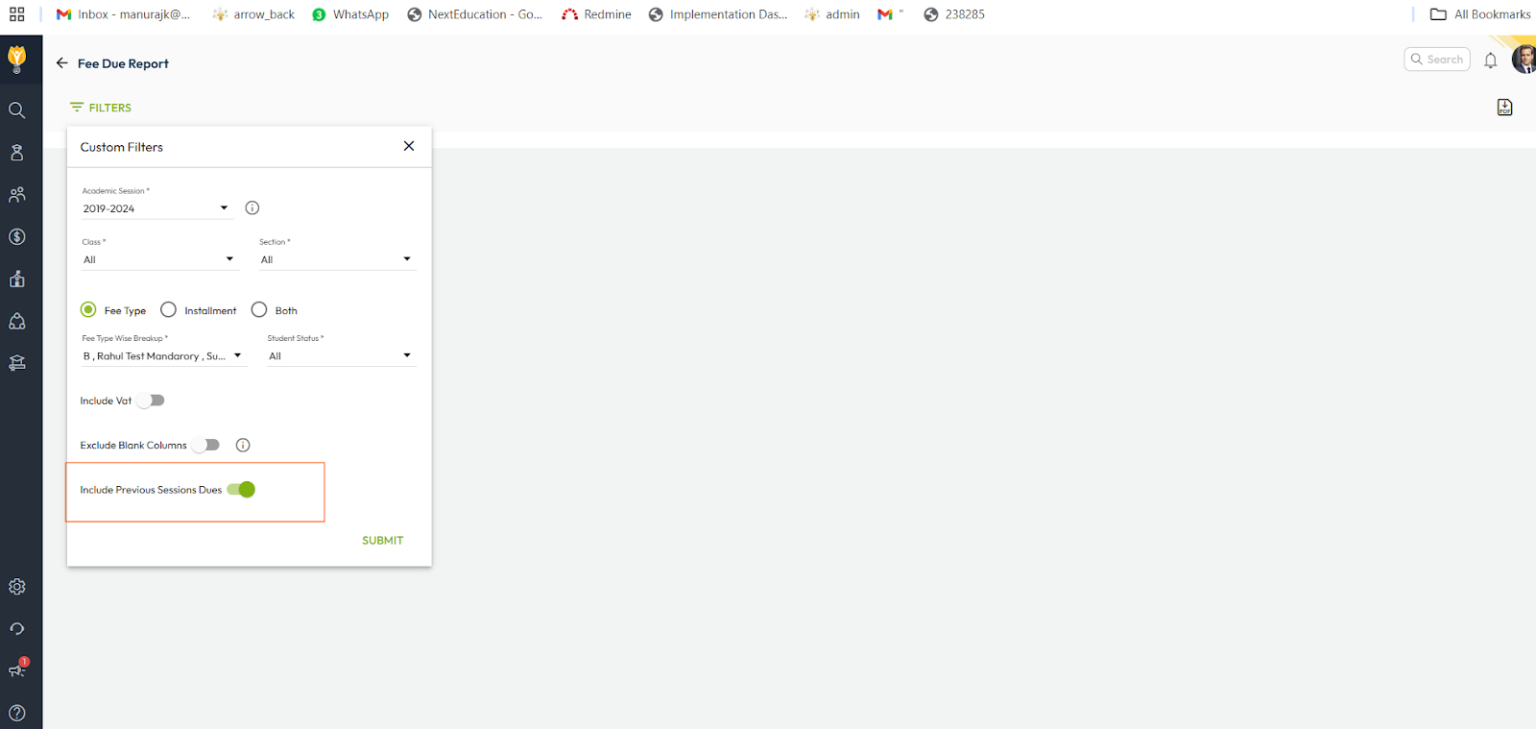The width and height of the screenshot is (1536, 729).
Task: Open the sidebar dollar fee icon
Action: (x=17, y=237)
